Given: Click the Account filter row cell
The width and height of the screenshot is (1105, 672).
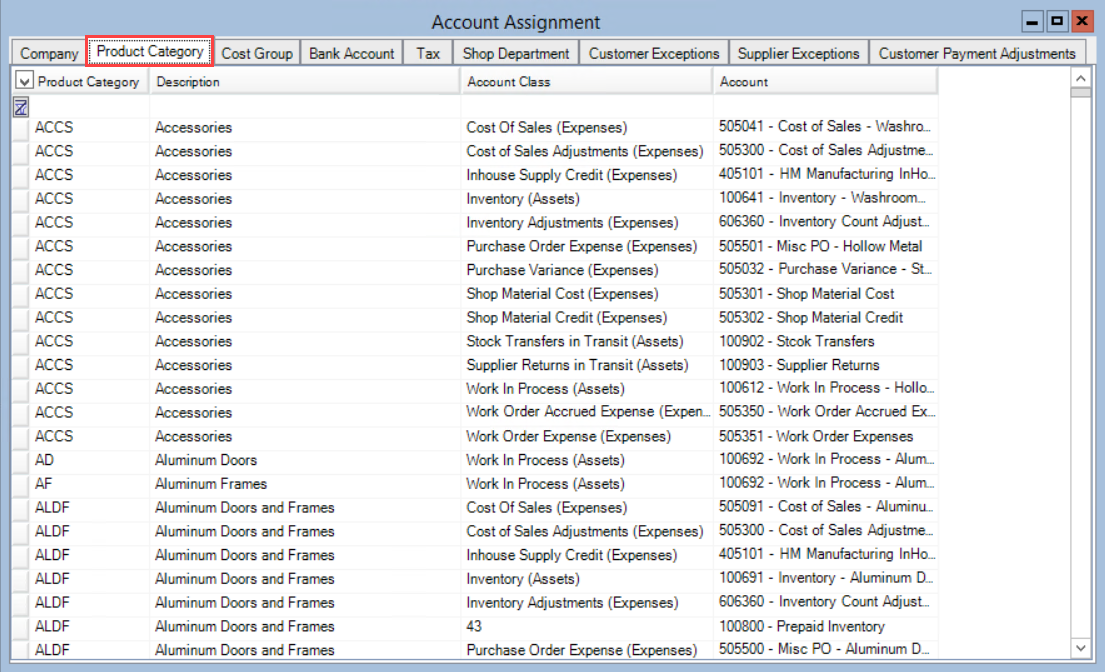Looking at the screenshot, I should (x=825, y=107).
